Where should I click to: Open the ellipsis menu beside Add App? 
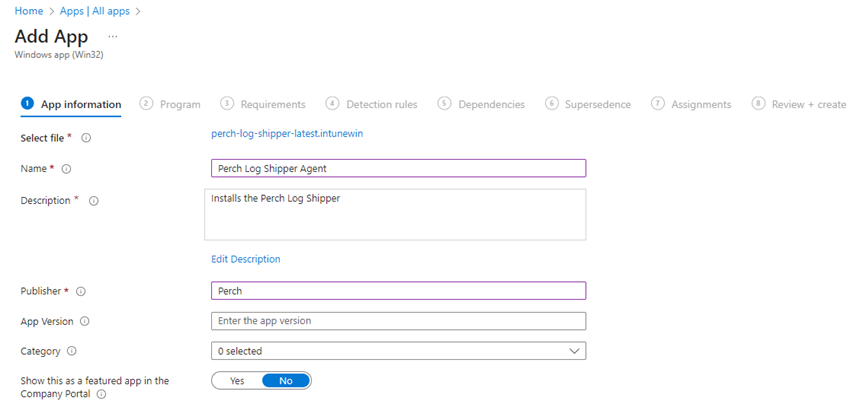click(112, 35)
